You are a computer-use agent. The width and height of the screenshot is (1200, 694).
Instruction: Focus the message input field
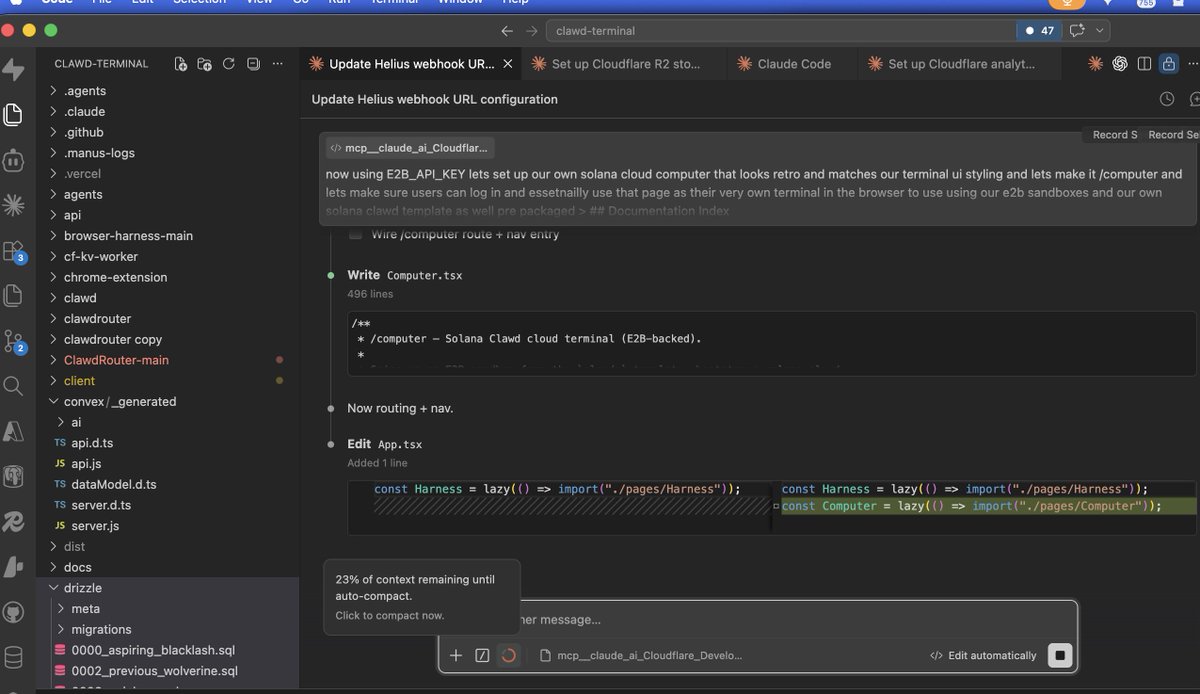(x=757, y=620)
